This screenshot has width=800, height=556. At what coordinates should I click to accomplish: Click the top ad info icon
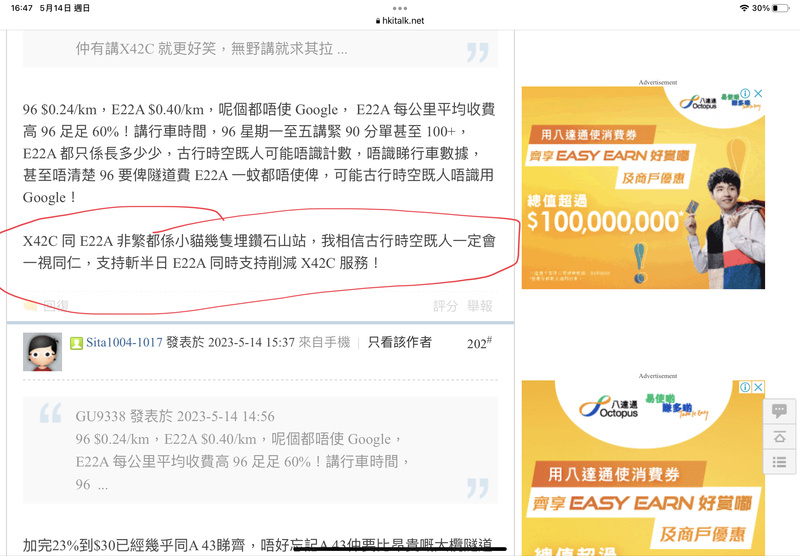(x=745, y=94)
